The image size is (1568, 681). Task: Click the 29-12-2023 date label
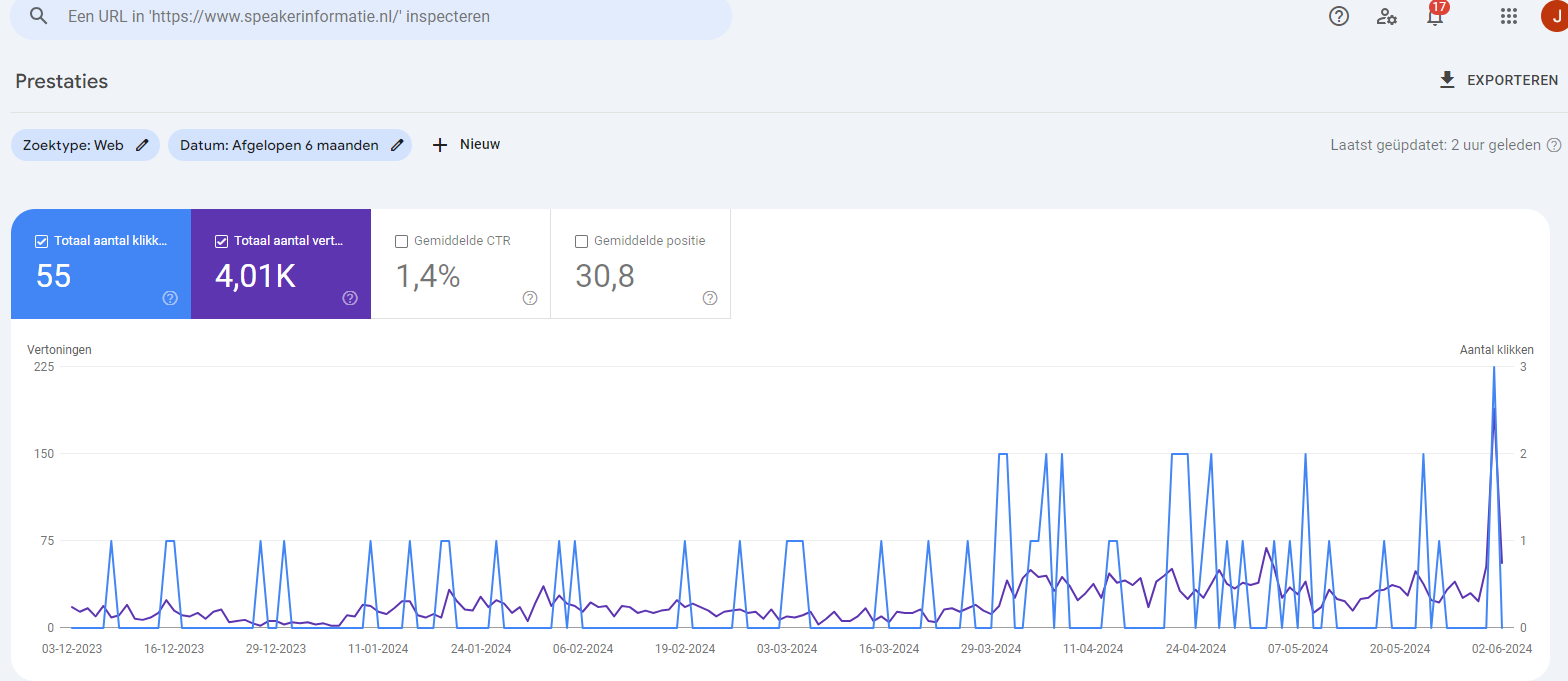click(276, 649)
